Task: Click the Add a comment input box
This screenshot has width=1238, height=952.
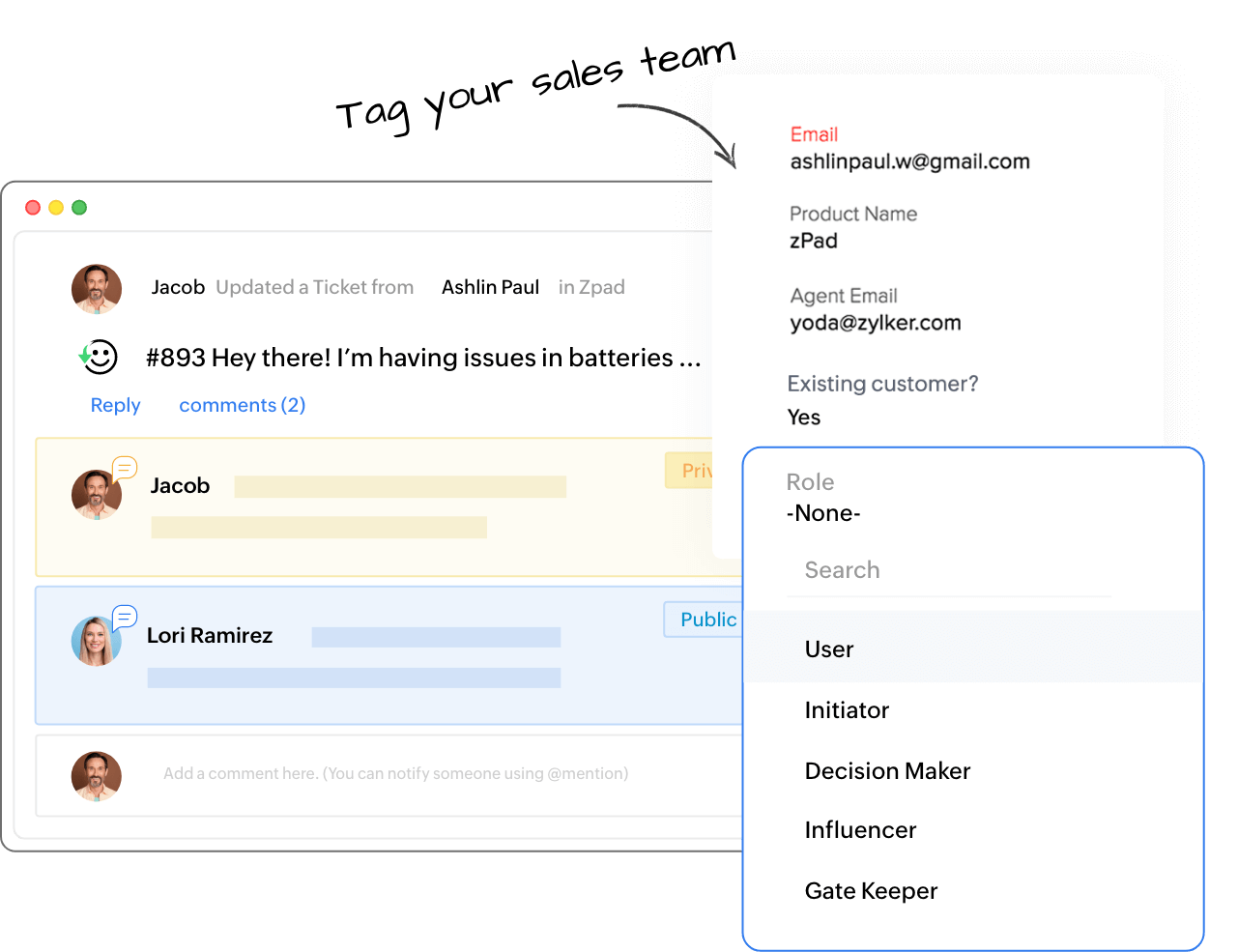Action: click(396, 774)
